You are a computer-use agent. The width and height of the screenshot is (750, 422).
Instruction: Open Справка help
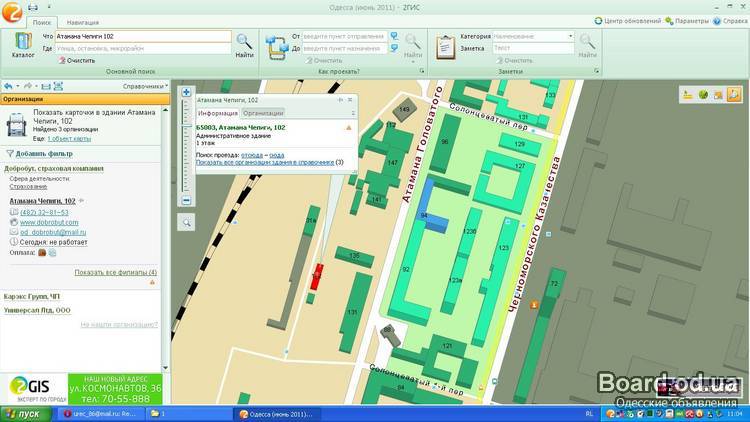tap(730, 21)
